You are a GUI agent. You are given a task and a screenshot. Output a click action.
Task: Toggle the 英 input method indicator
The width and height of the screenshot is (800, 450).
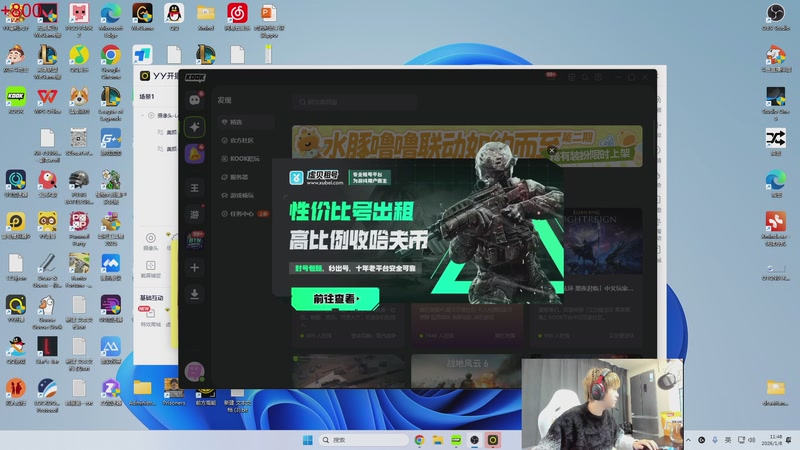728,440
